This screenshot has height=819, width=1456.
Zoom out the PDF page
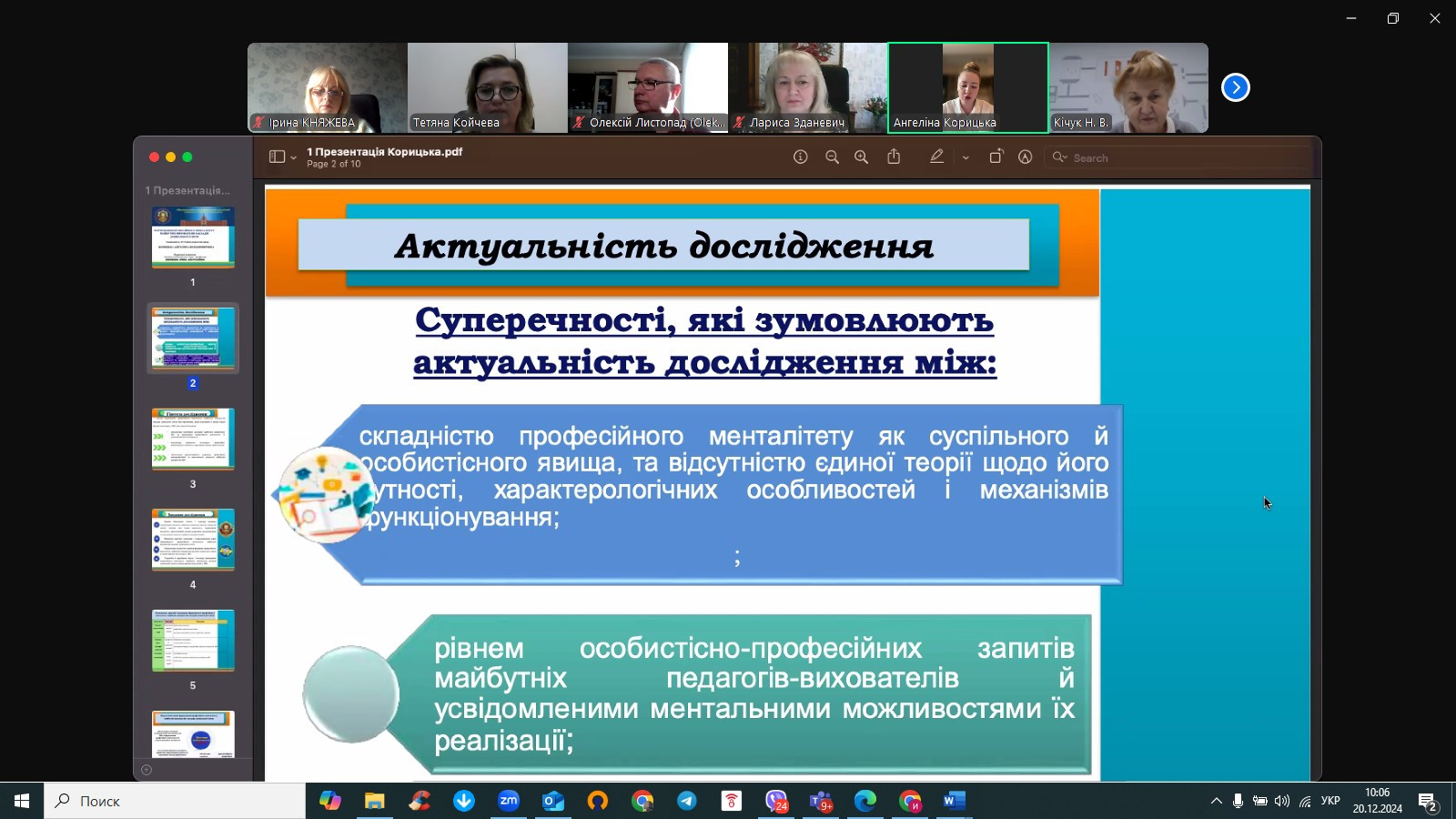tap(832, 157)
